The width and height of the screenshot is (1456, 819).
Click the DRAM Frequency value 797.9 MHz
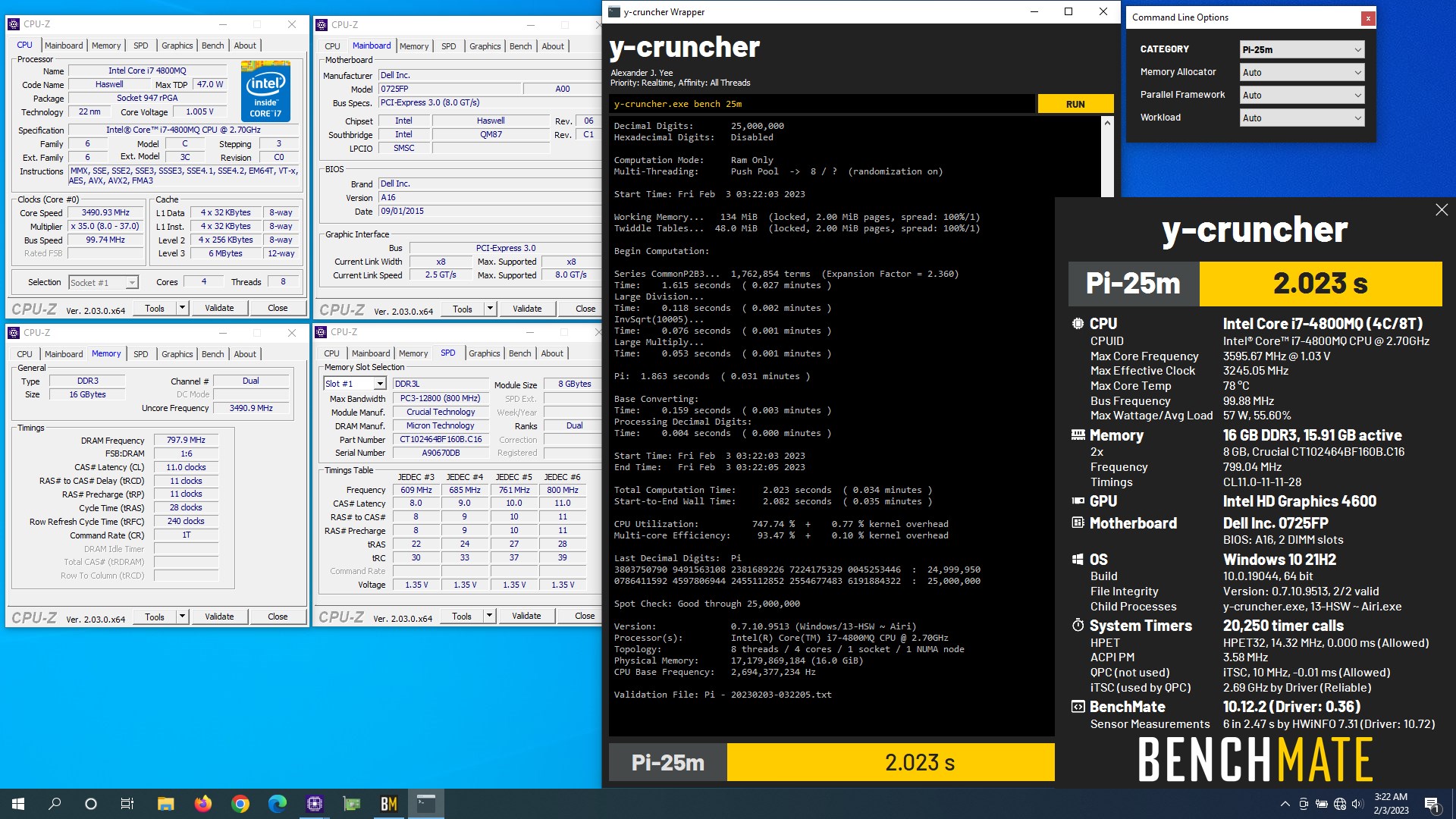187,440
